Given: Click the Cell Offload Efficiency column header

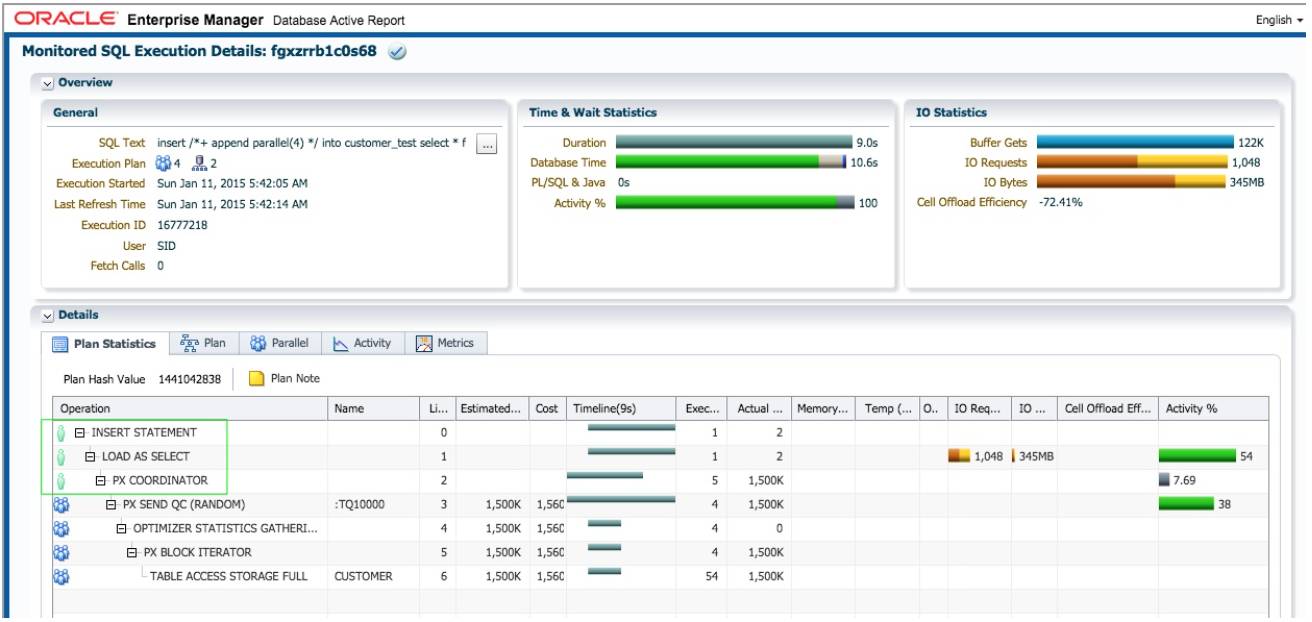Looking at the screenshot, I should 1107,409.
